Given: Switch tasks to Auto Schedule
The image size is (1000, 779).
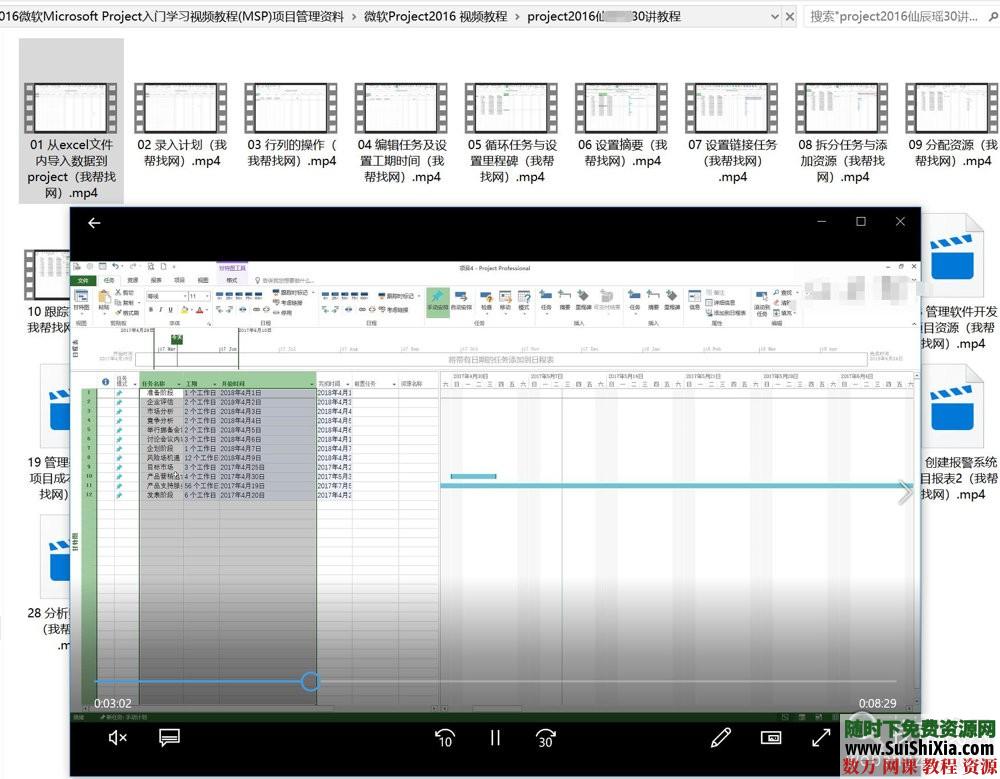Looking at the screenshot, I should (x=462, y=297).
